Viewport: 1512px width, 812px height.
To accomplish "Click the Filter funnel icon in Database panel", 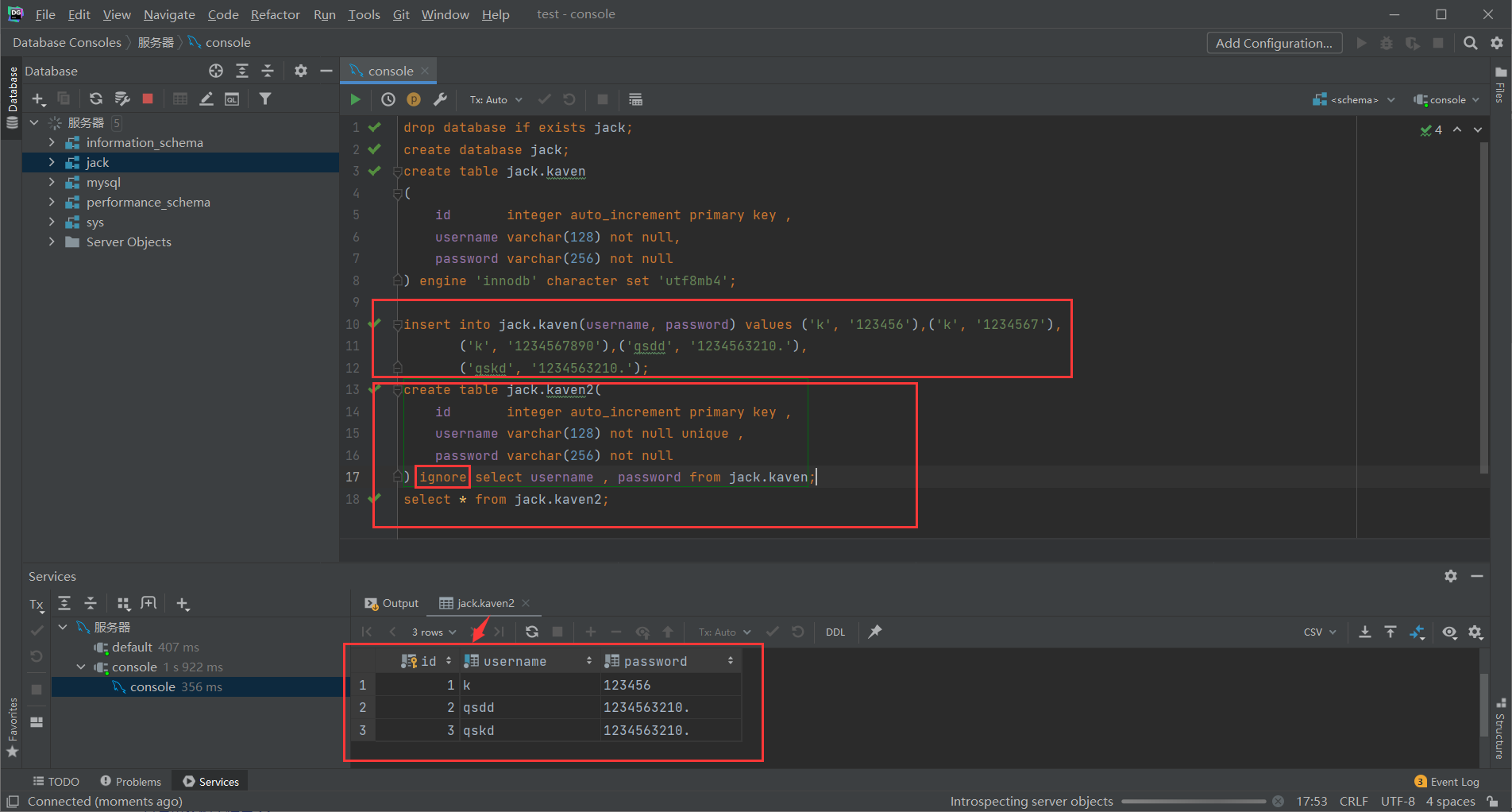I will pos(265,99).
